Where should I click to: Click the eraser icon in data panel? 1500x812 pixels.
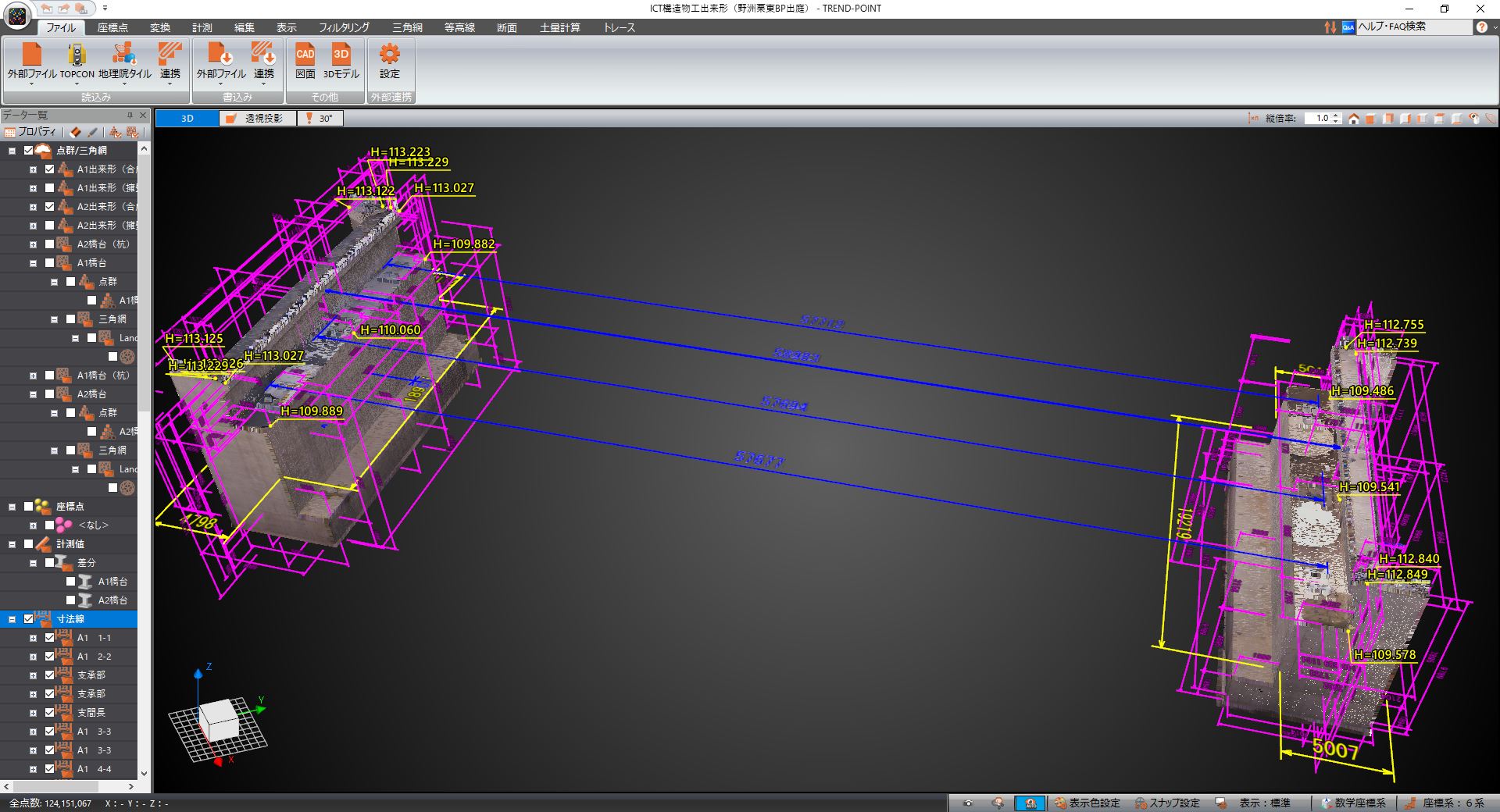point(76,132)
